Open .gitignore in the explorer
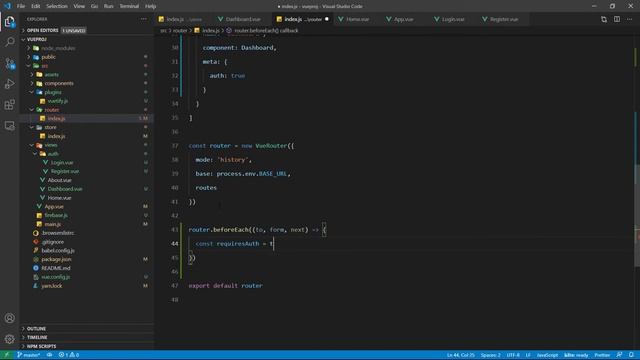The height and width of the screenshot is (360, 640). tap(53, 242)
